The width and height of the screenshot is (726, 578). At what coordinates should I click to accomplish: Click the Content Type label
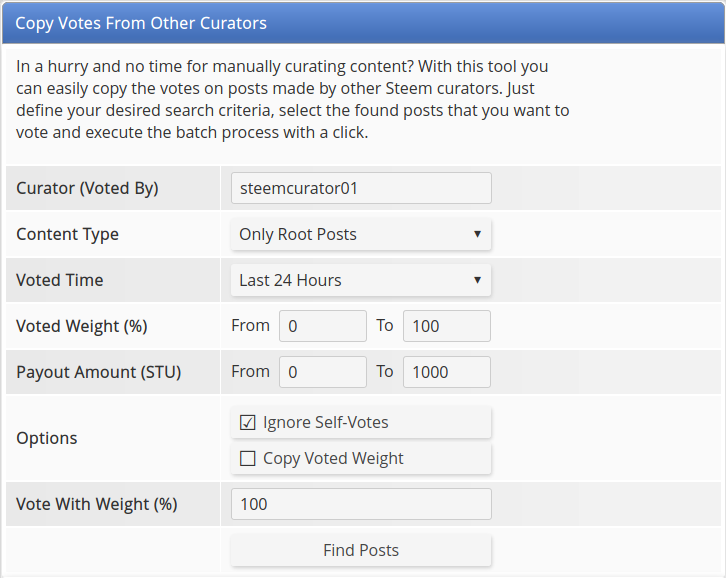67,234
